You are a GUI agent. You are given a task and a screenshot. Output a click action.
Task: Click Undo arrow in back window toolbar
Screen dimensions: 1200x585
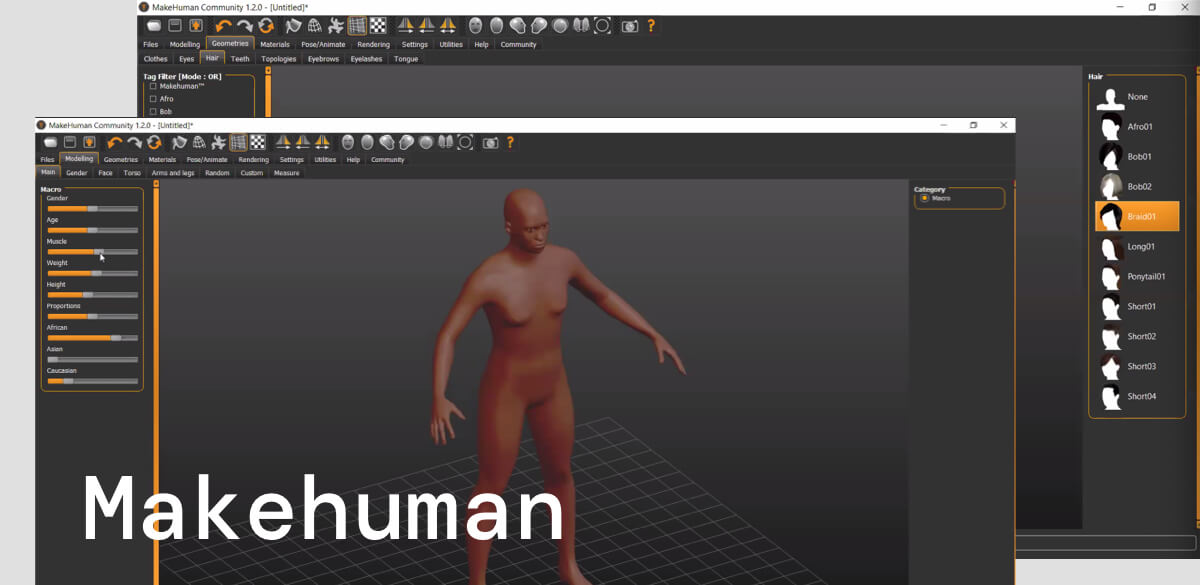(x=223, y=26)
